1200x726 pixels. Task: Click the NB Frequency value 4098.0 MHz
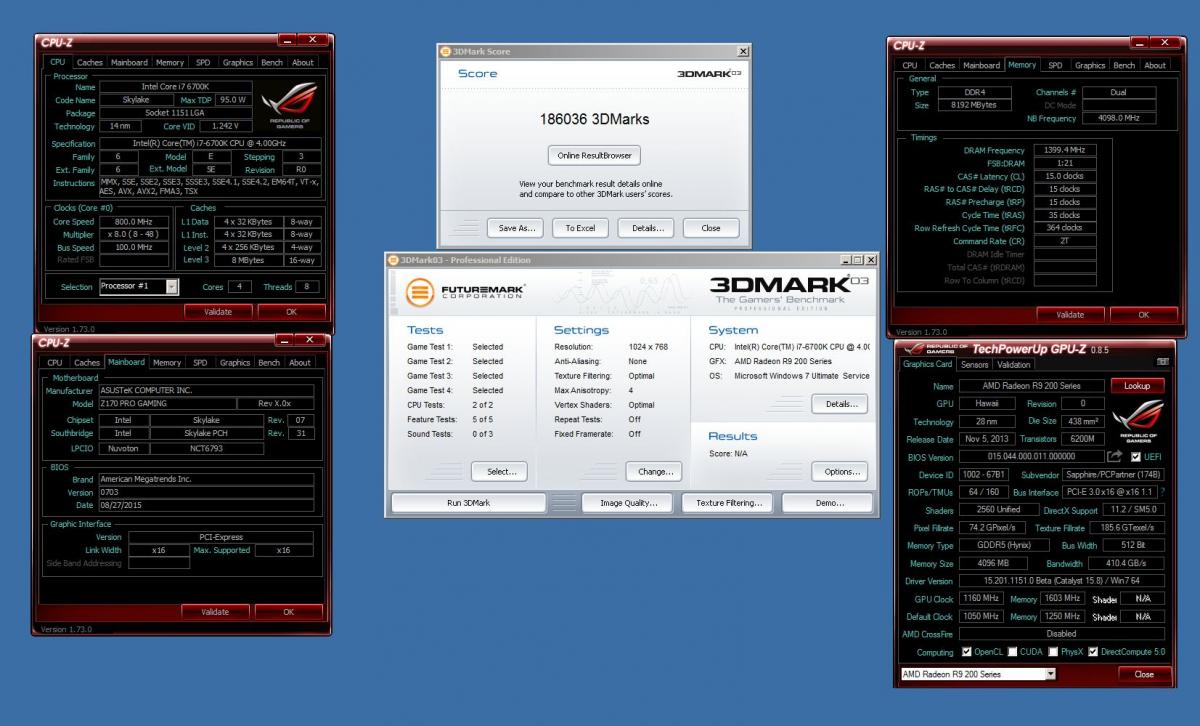coord(1118,118)
